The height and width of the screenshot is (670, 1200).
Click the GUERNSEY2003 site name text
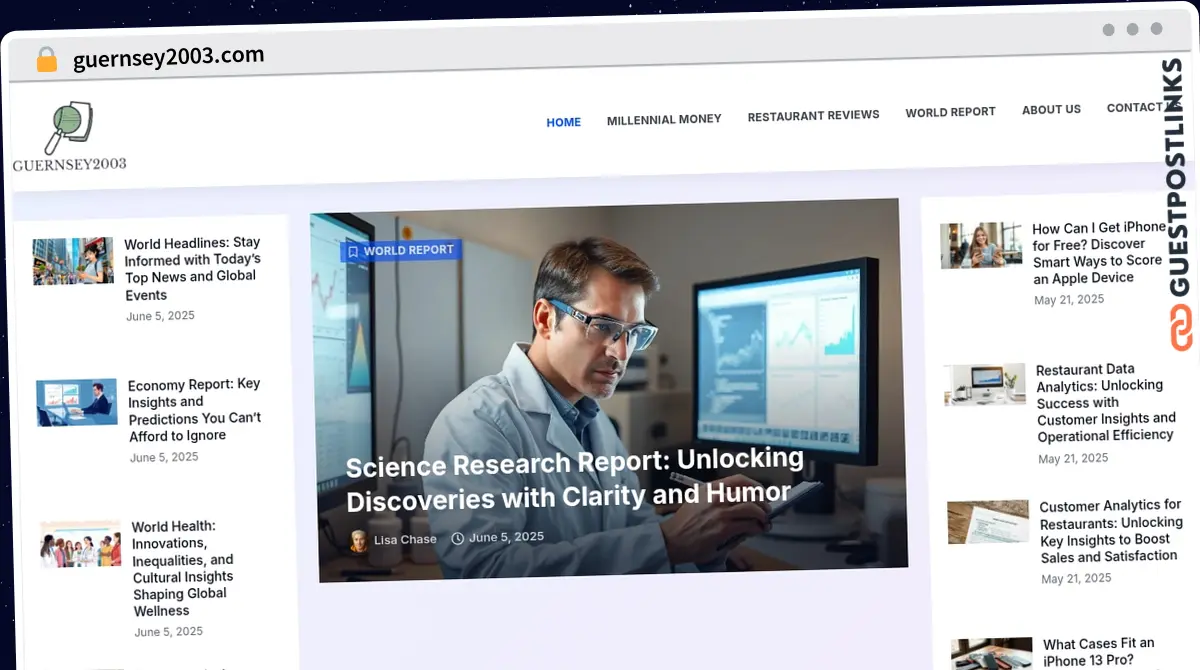(70, 165)
